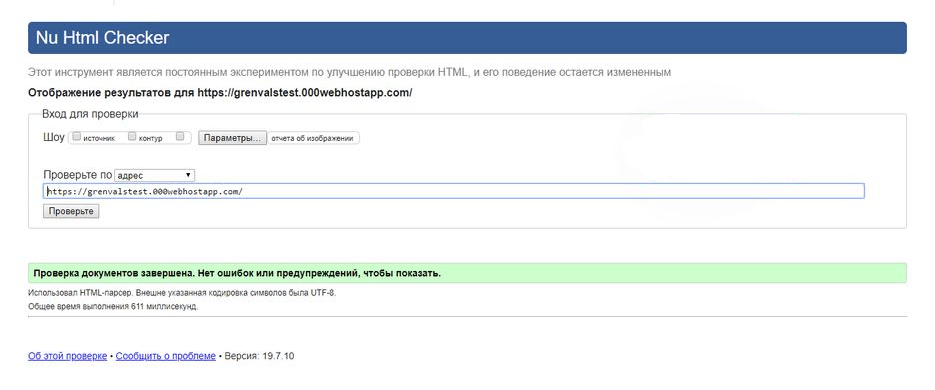Click the 'Версия: 19.7.10' text
This screenshot has width=935, height=390.
259,356
